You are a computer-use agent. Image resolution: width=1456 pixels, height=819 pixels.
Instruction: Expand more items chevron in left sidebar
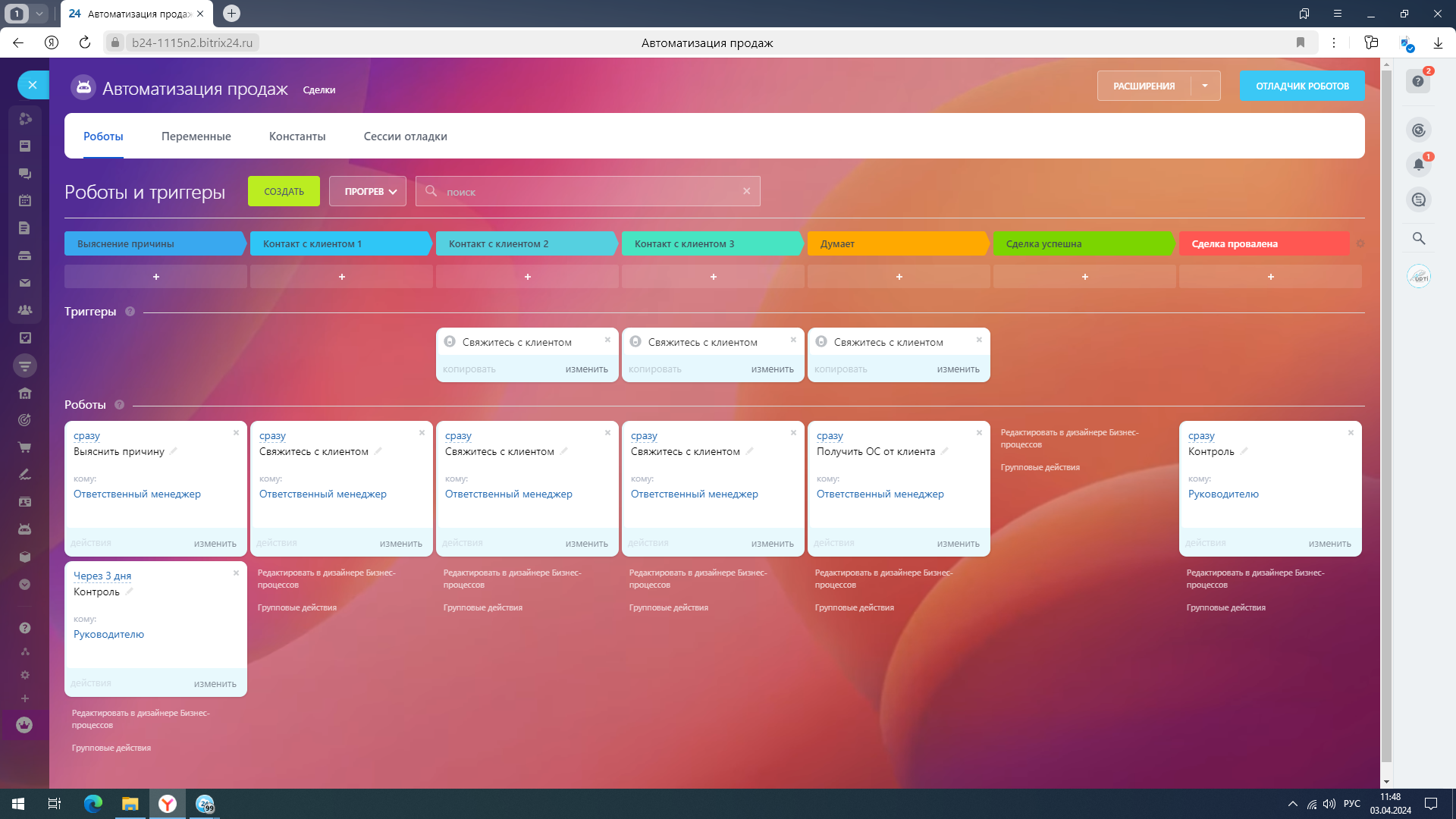click(x=24, y=585)
